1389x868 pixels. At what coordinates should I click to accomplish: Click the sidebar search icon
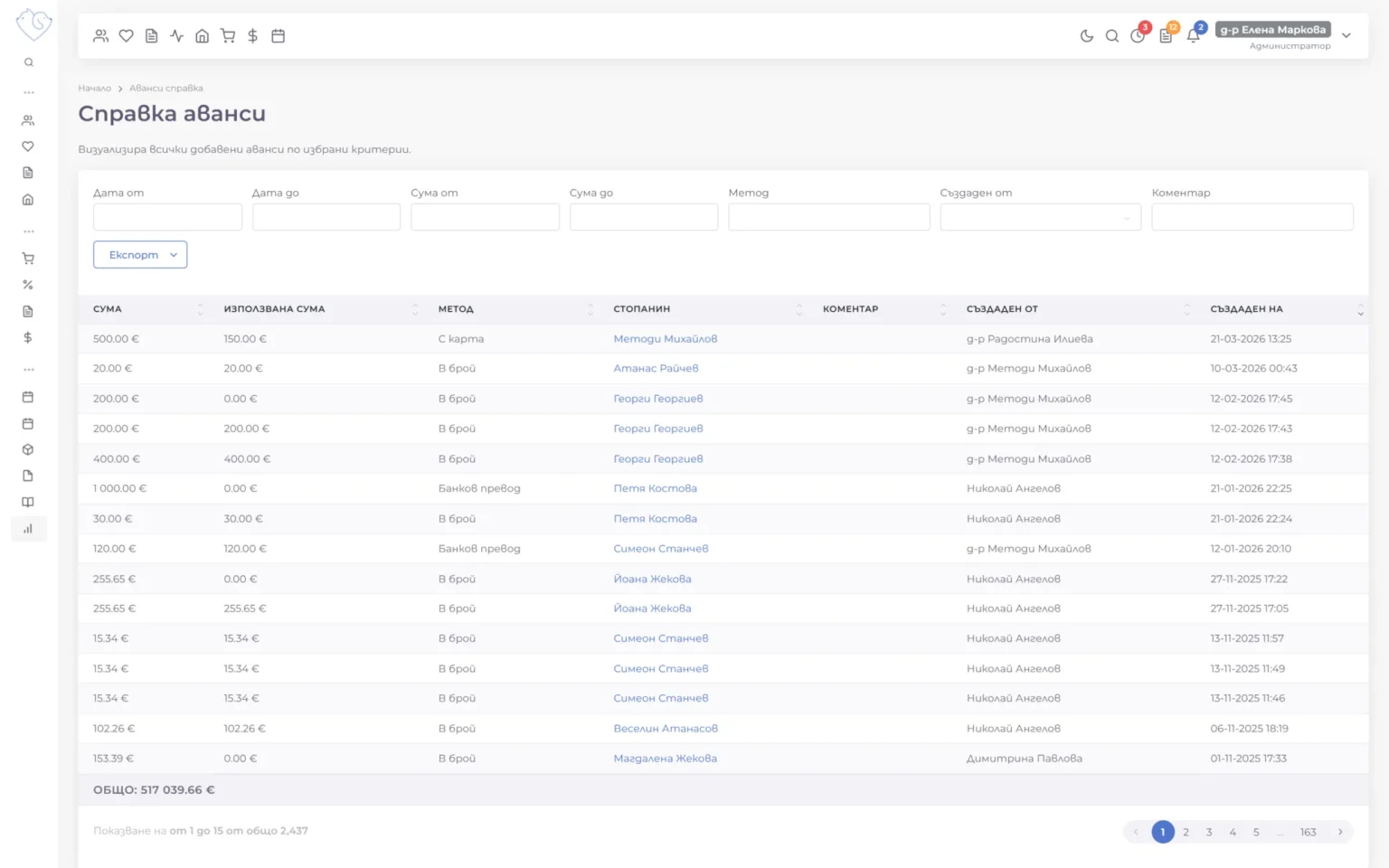29,62
